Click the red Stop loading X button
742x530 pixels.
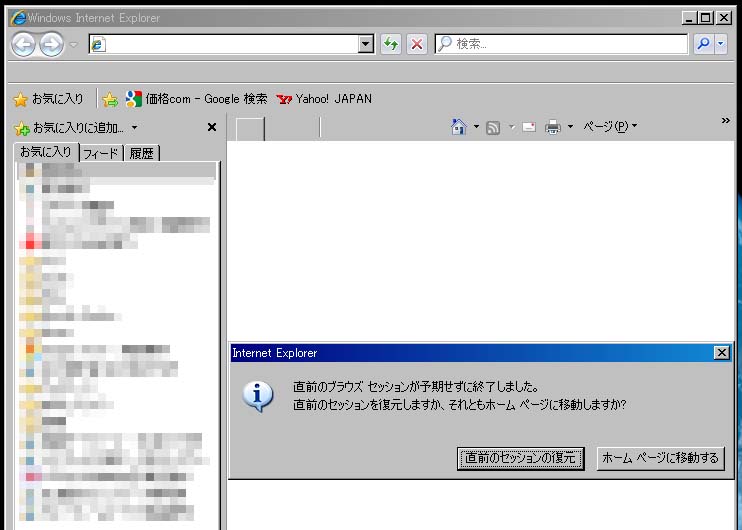pyautogui.click(x=416, y=44)
